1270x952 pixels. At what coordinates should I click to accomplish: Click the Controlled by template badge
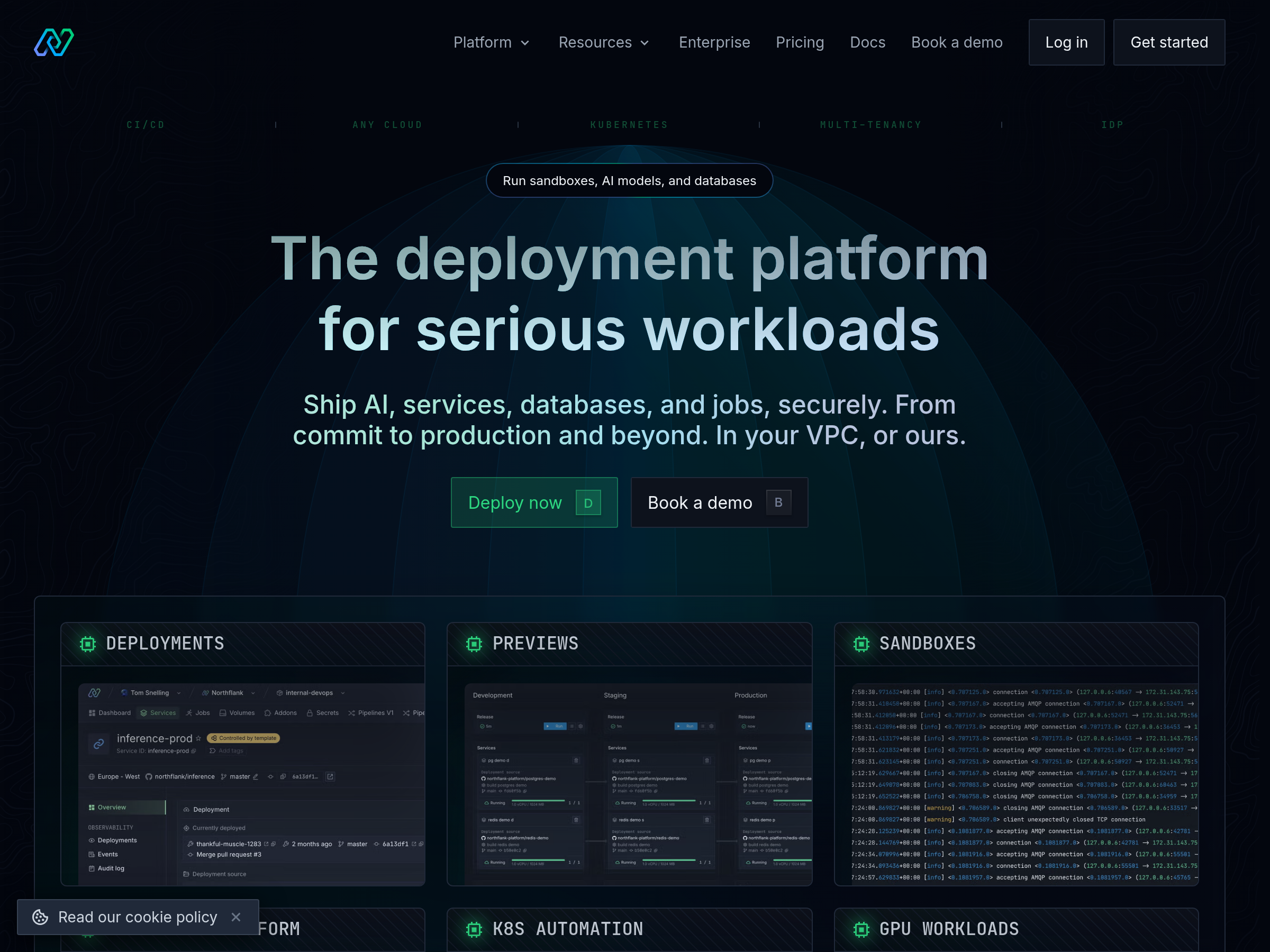coord(243,738)
